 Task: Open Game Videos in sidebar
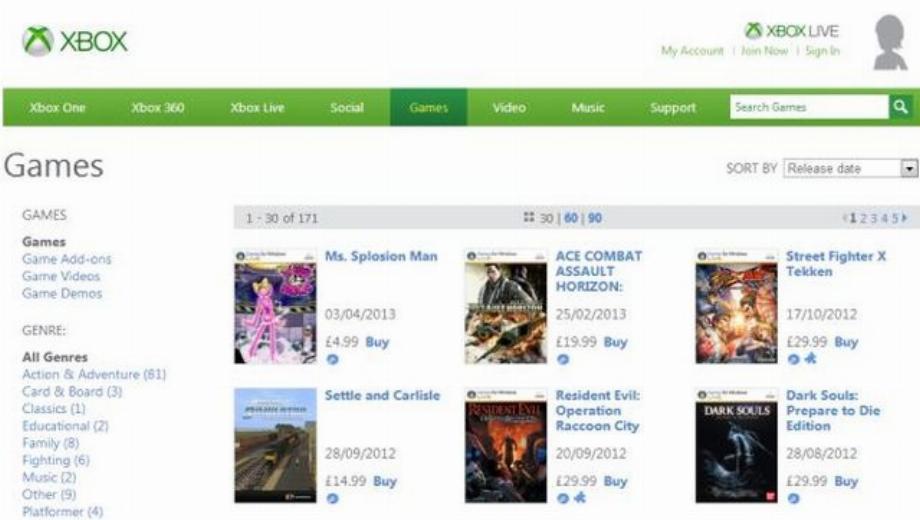(61, 276)
